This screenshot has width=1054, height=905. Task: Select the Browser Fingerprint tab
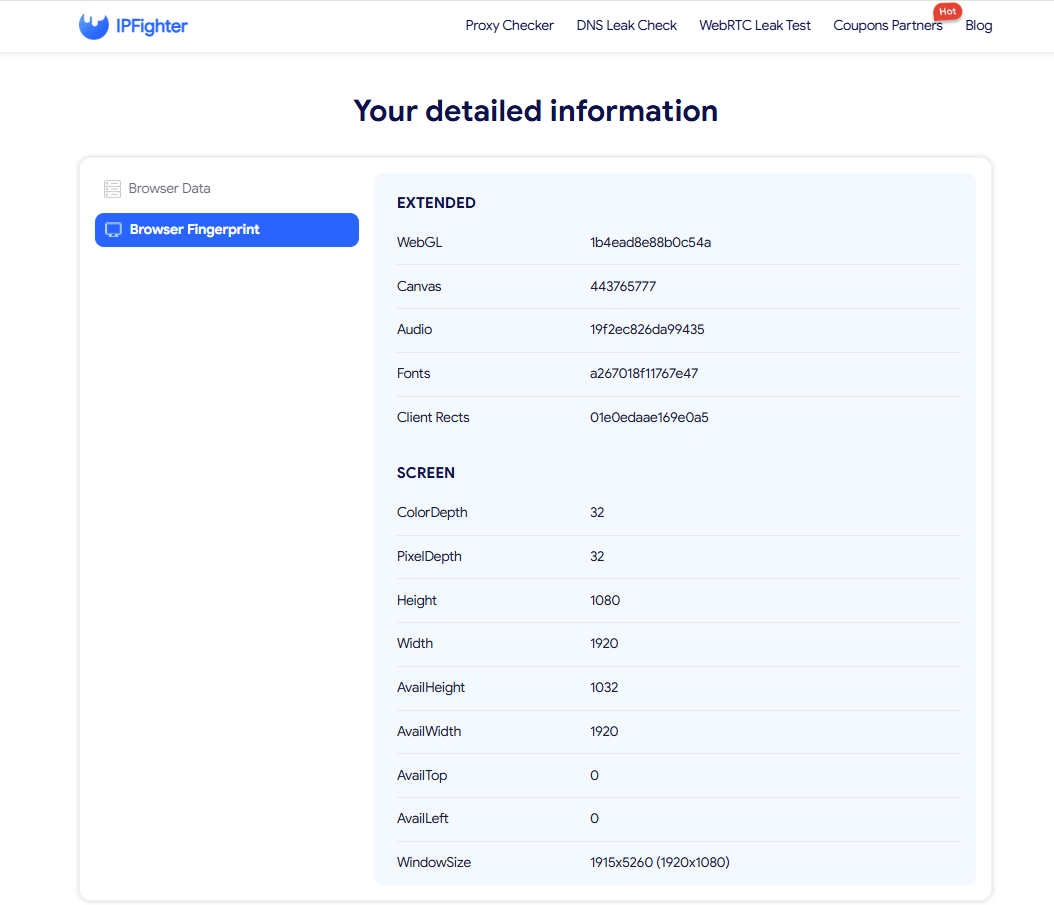coord(227,230)
